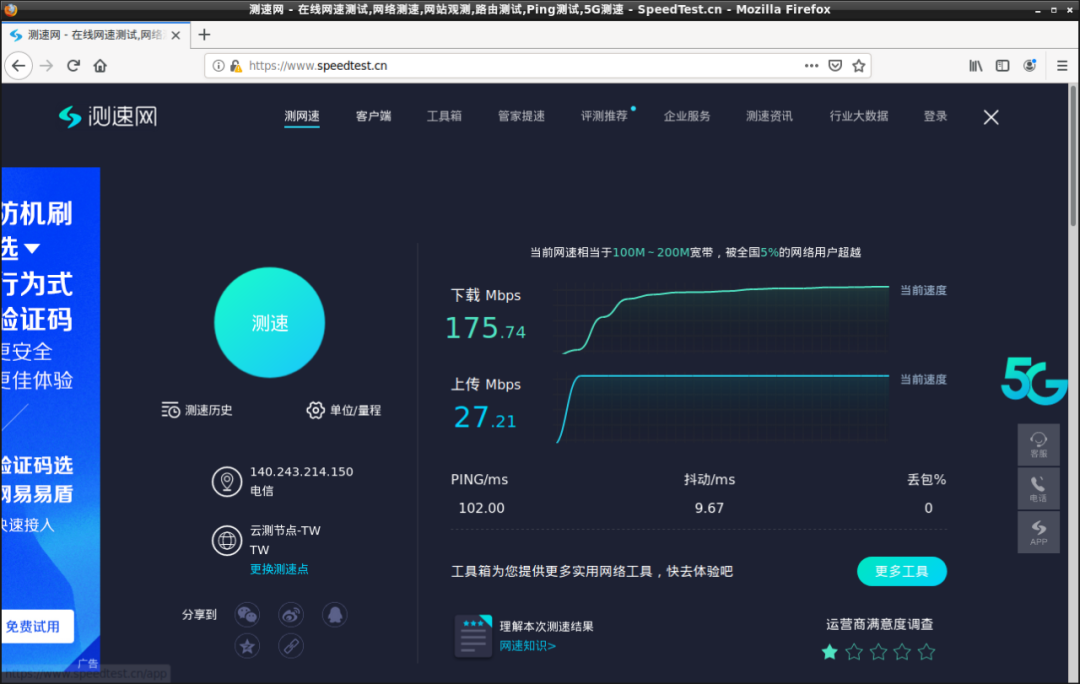Share result via QQ bell icon
The width and height of the screenshot is (1080, 684).
(x=335, y=614)
